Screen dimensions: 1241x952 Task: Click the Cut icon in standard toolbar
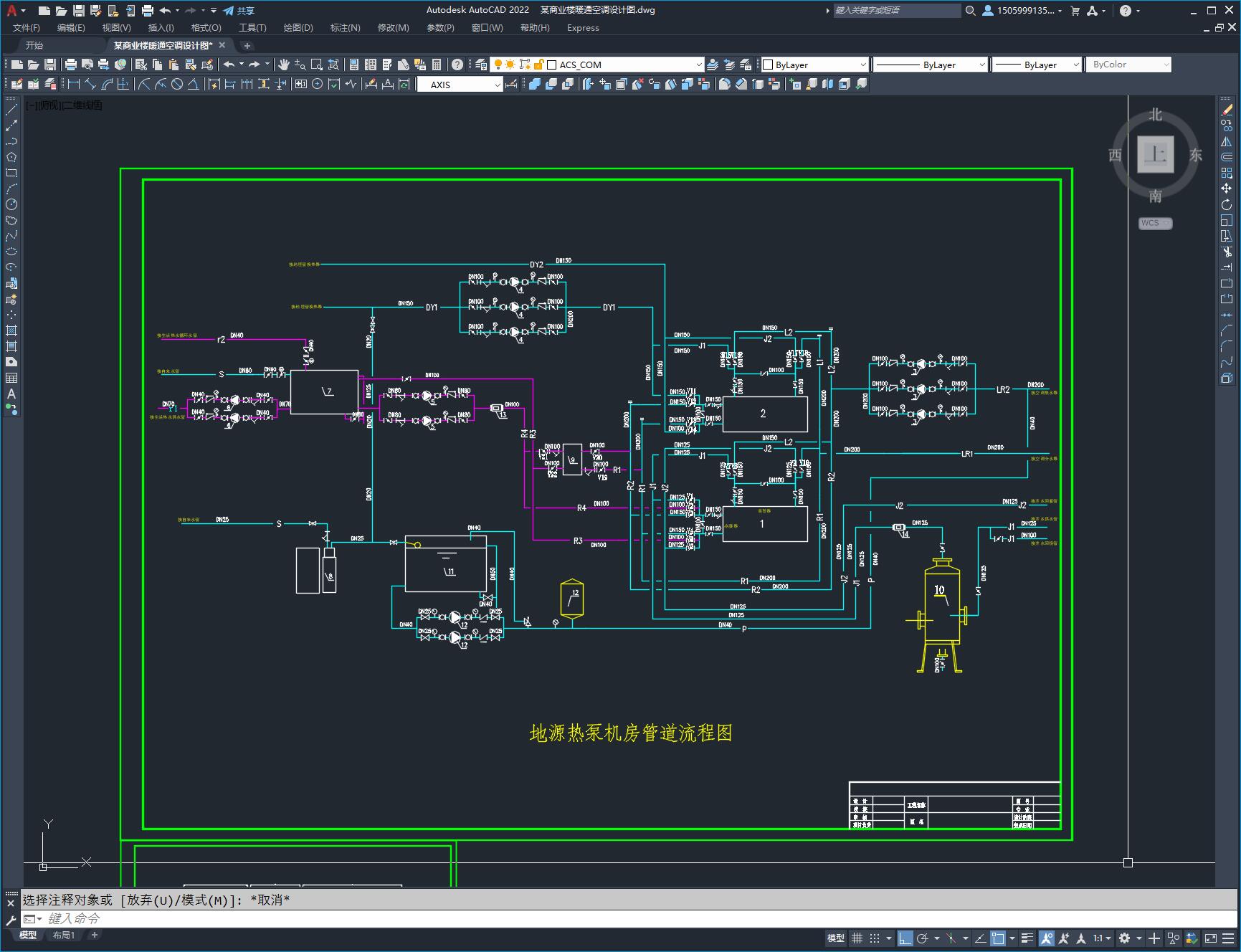(x=141, y=65)
